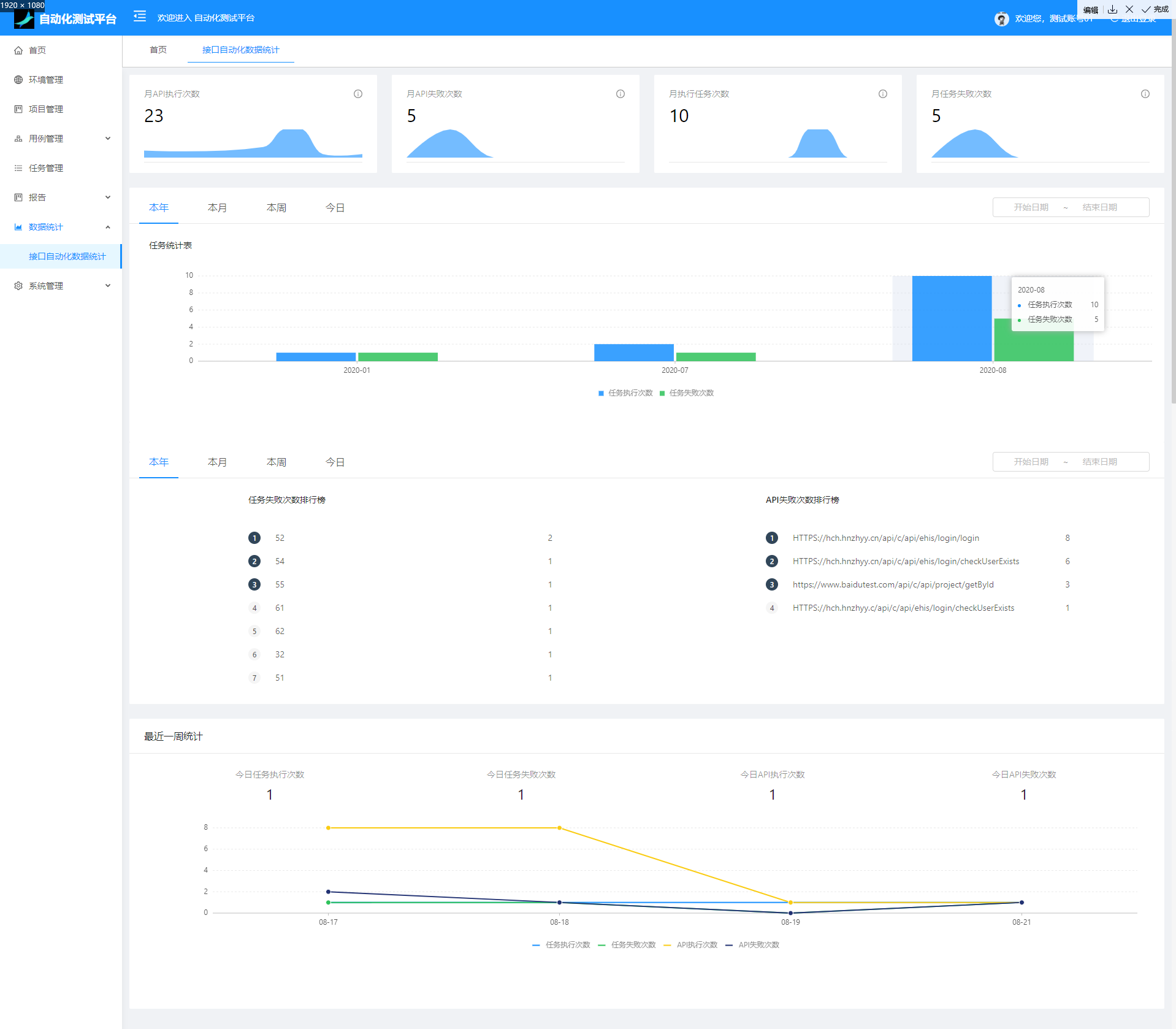Click the 用例管理 hierarchy icon
The width and height of the screenshot is (1176, 1029).
click(18, 139)
